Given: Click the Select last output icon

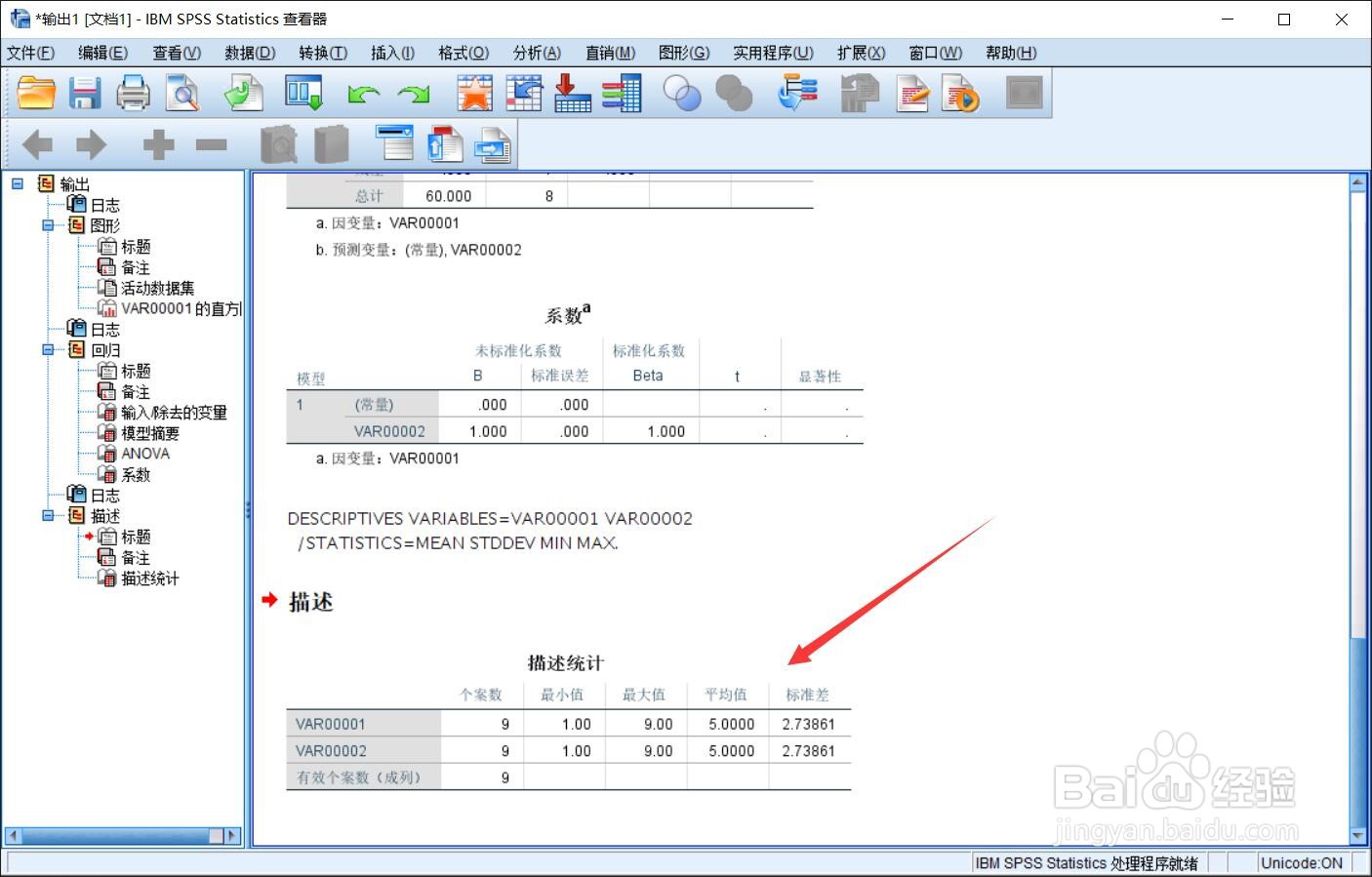Looking at the screenshot, I should (797, 94).
